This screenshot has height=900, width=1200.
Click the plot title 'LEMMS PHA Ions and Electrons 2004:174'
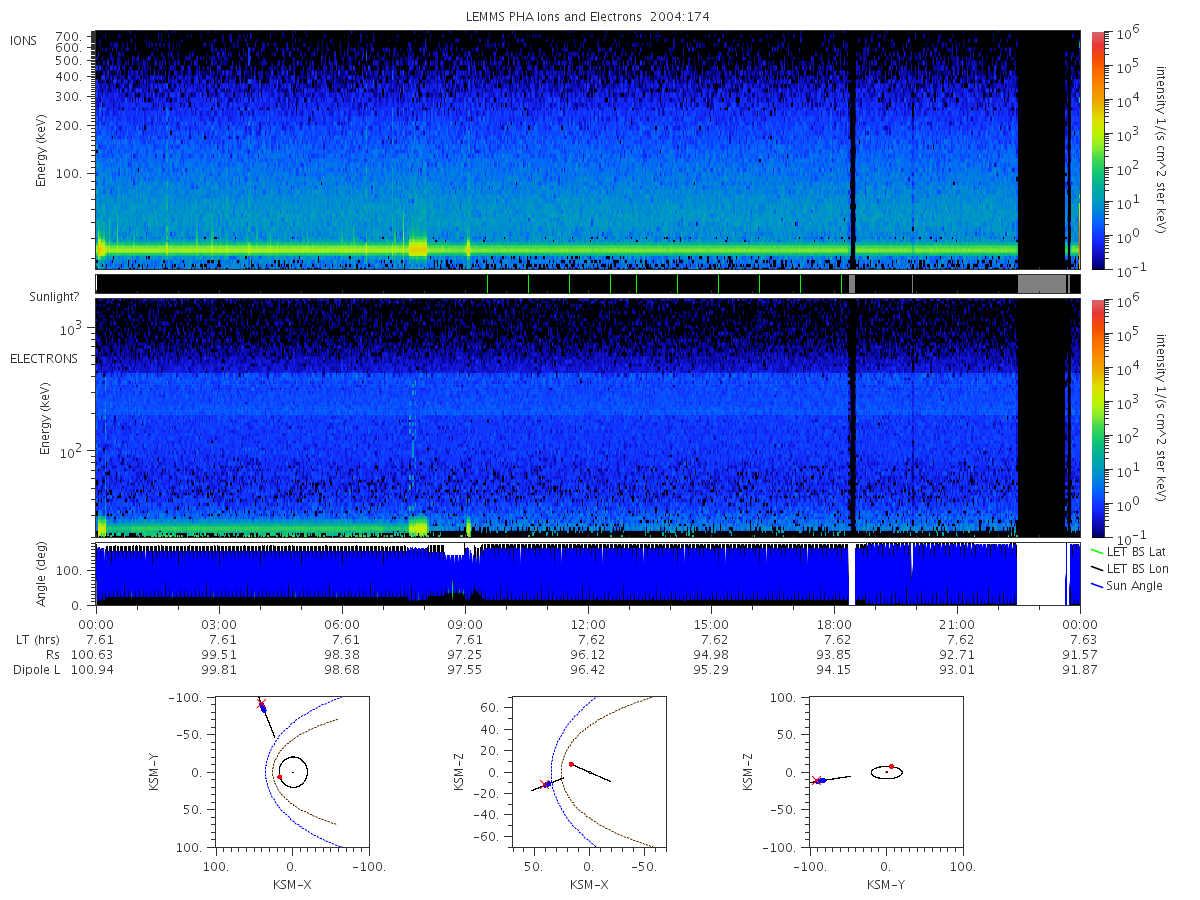tap(588, 17)
